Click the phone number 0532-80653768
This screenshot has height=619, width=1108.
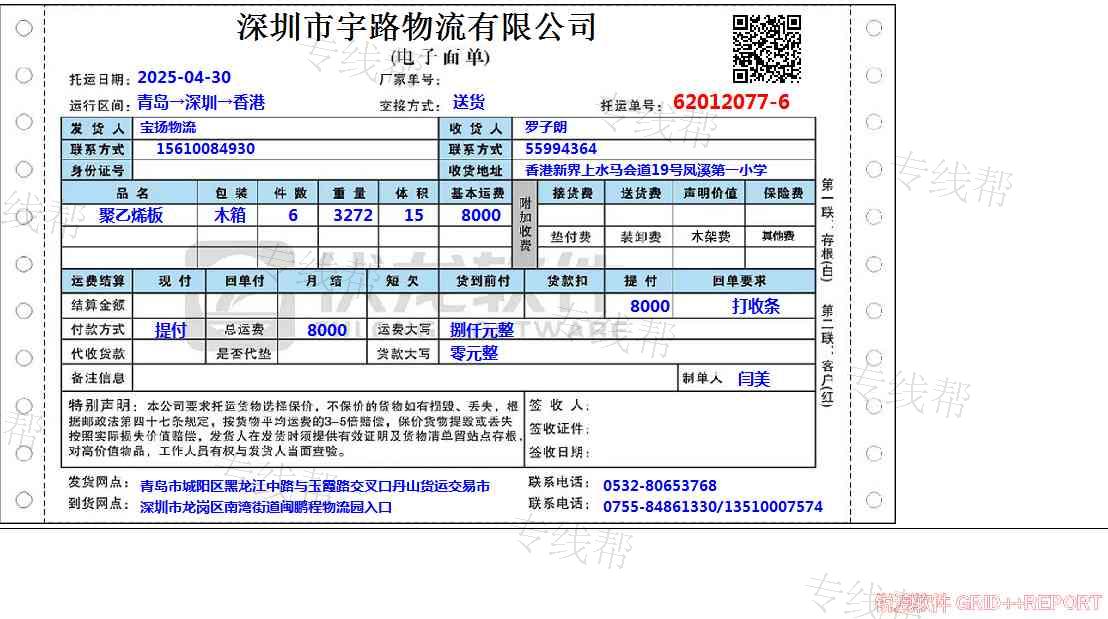[659, 486]
